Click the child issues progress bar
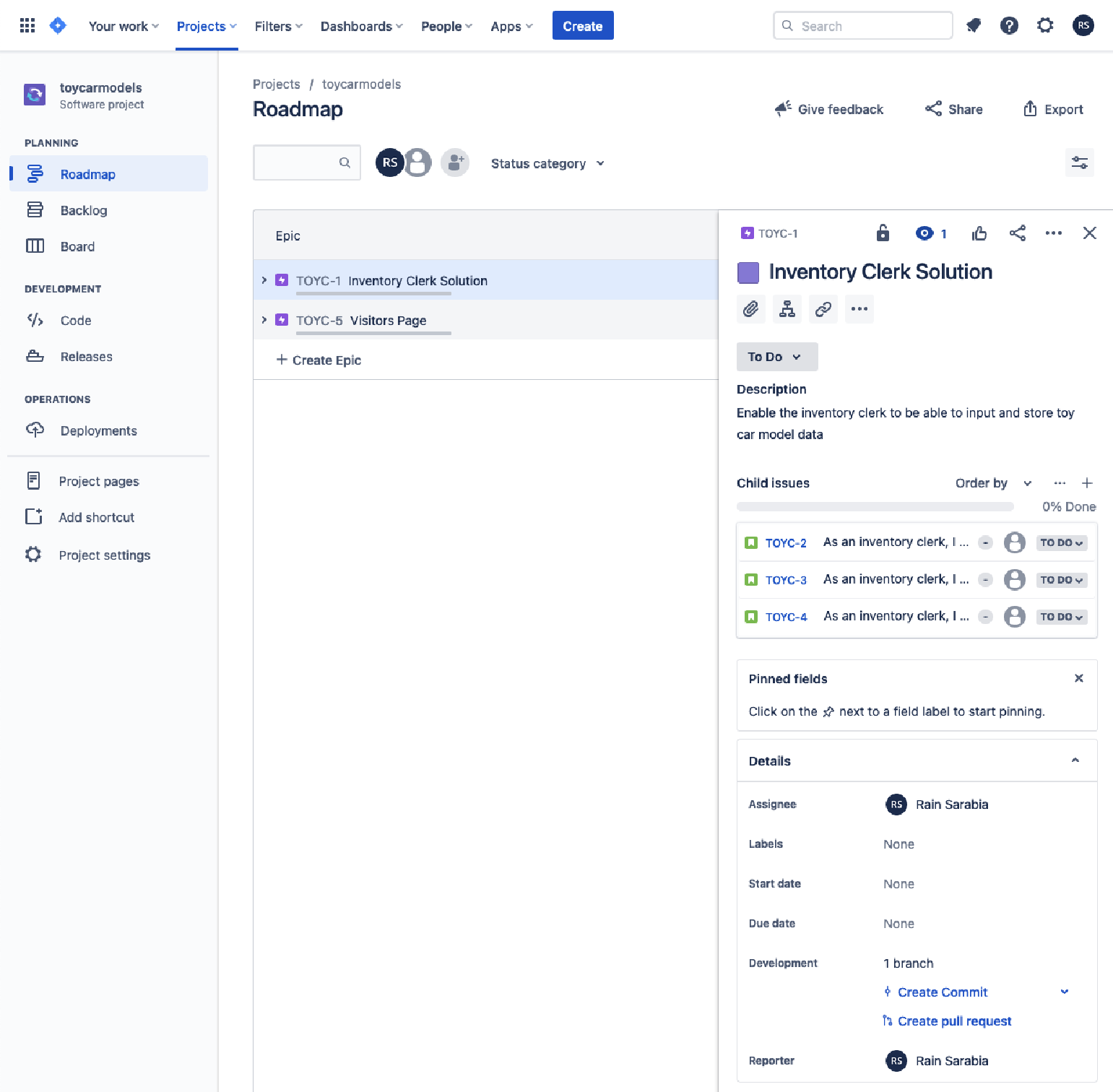Image resolution: width=1113 pixels, height=1092 pixels. point(875,506)
